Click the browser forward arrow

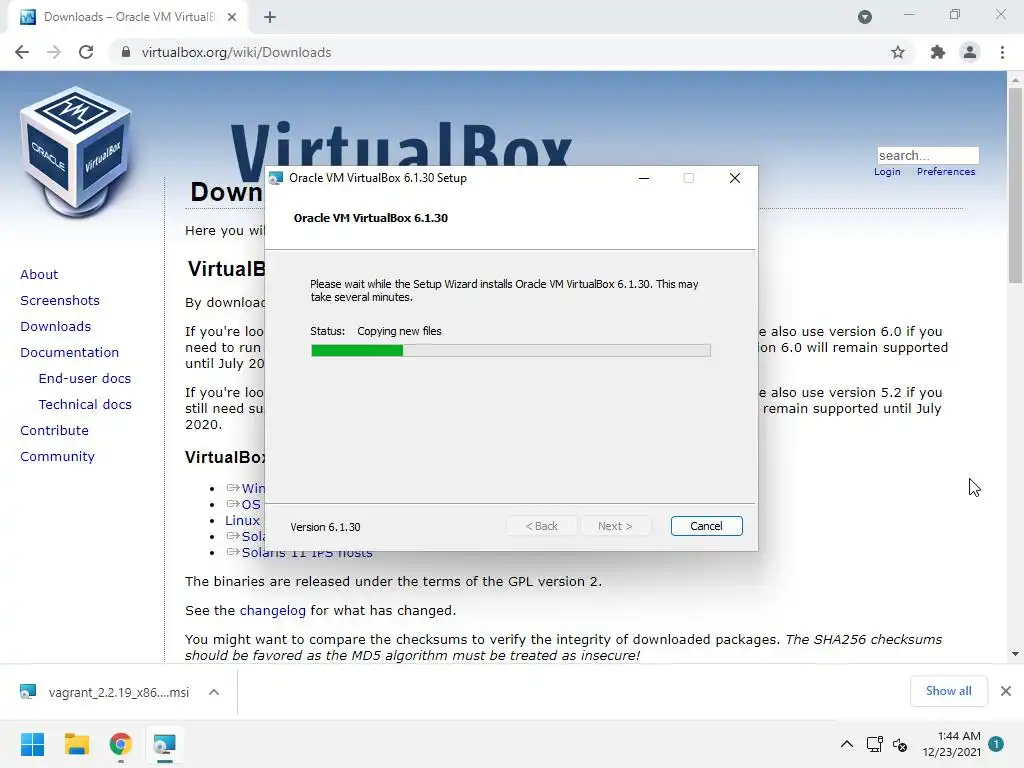[x=54, y=52]
